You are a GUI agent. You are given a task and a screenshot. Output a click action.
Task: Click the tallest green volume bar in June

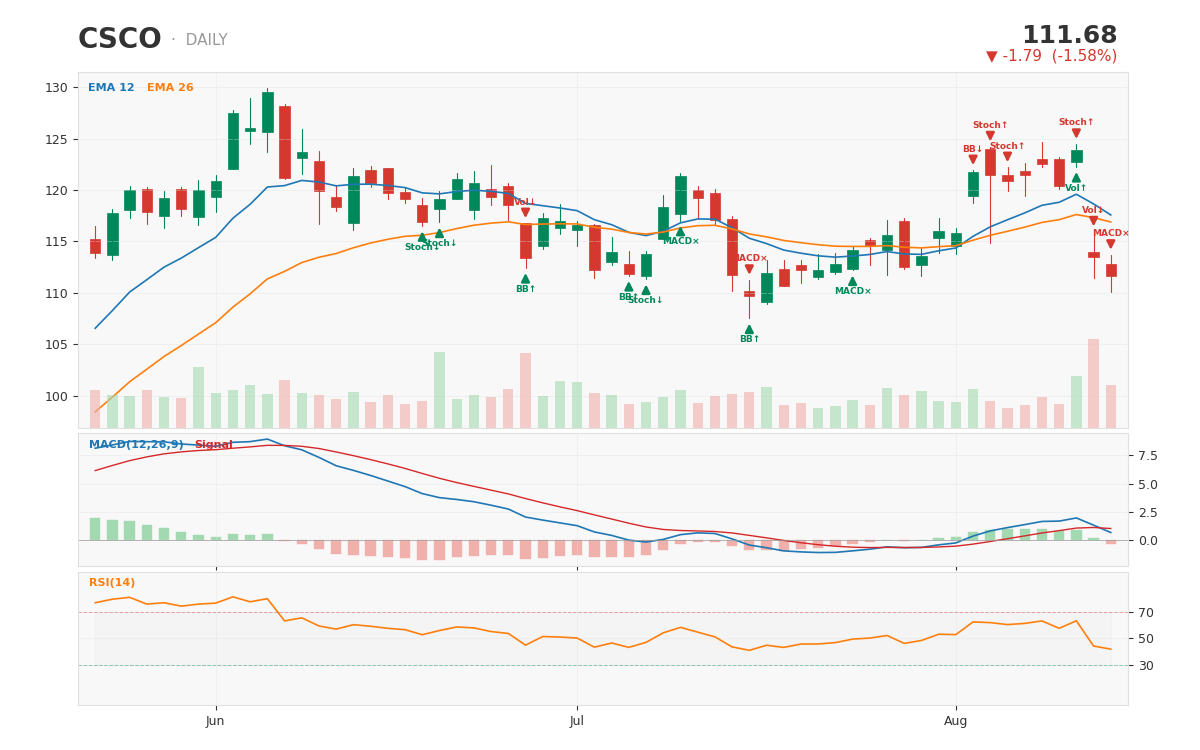point(439,390)
